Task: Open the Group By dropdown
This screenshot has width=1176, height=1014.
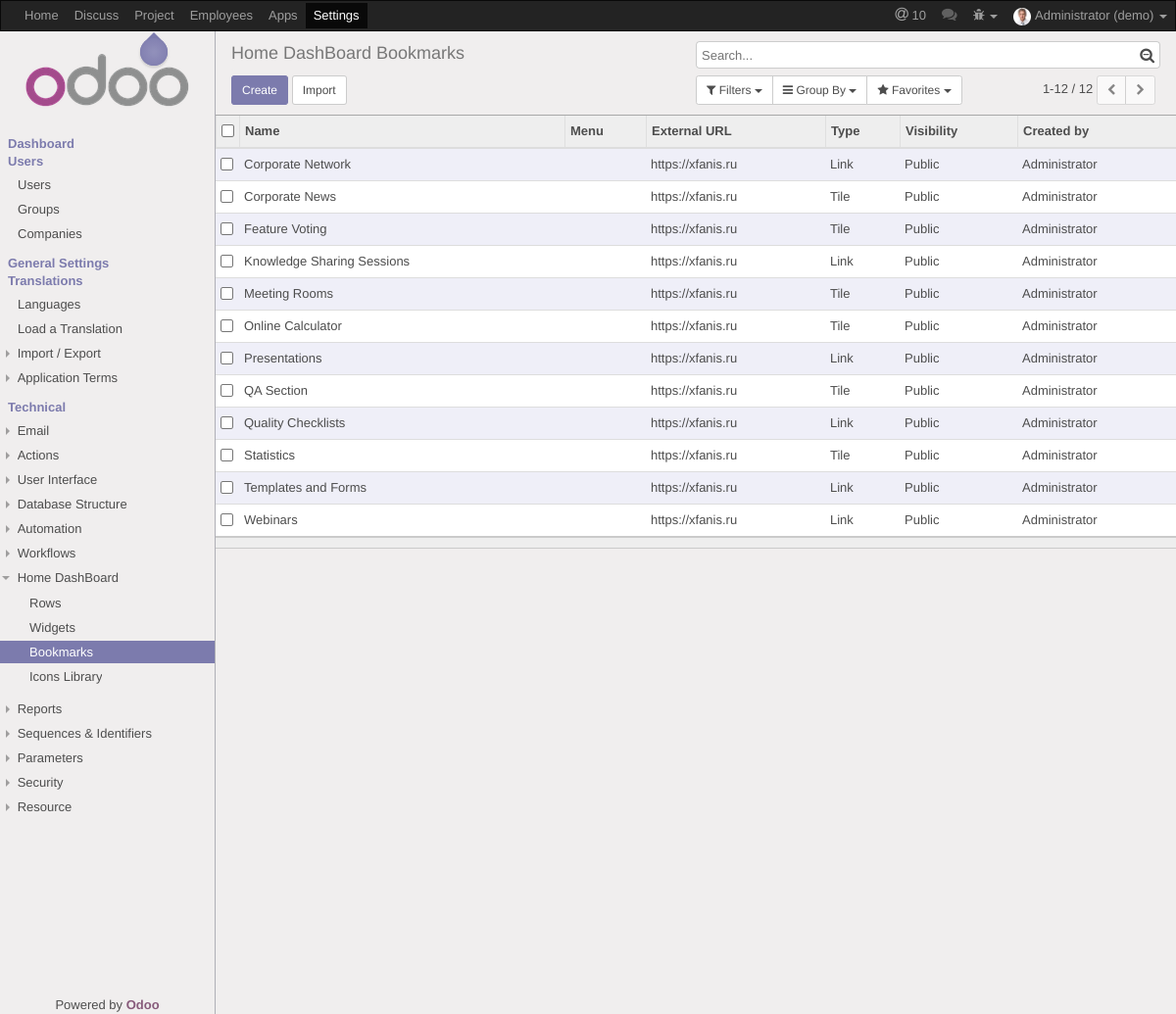Action: [x=819, y=90]
